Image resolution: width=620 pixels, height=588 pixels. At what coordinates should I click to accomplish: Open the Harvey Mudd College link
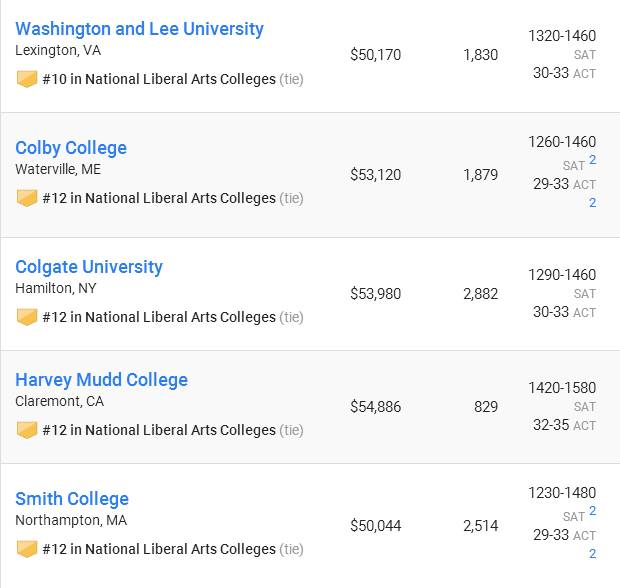101,380
